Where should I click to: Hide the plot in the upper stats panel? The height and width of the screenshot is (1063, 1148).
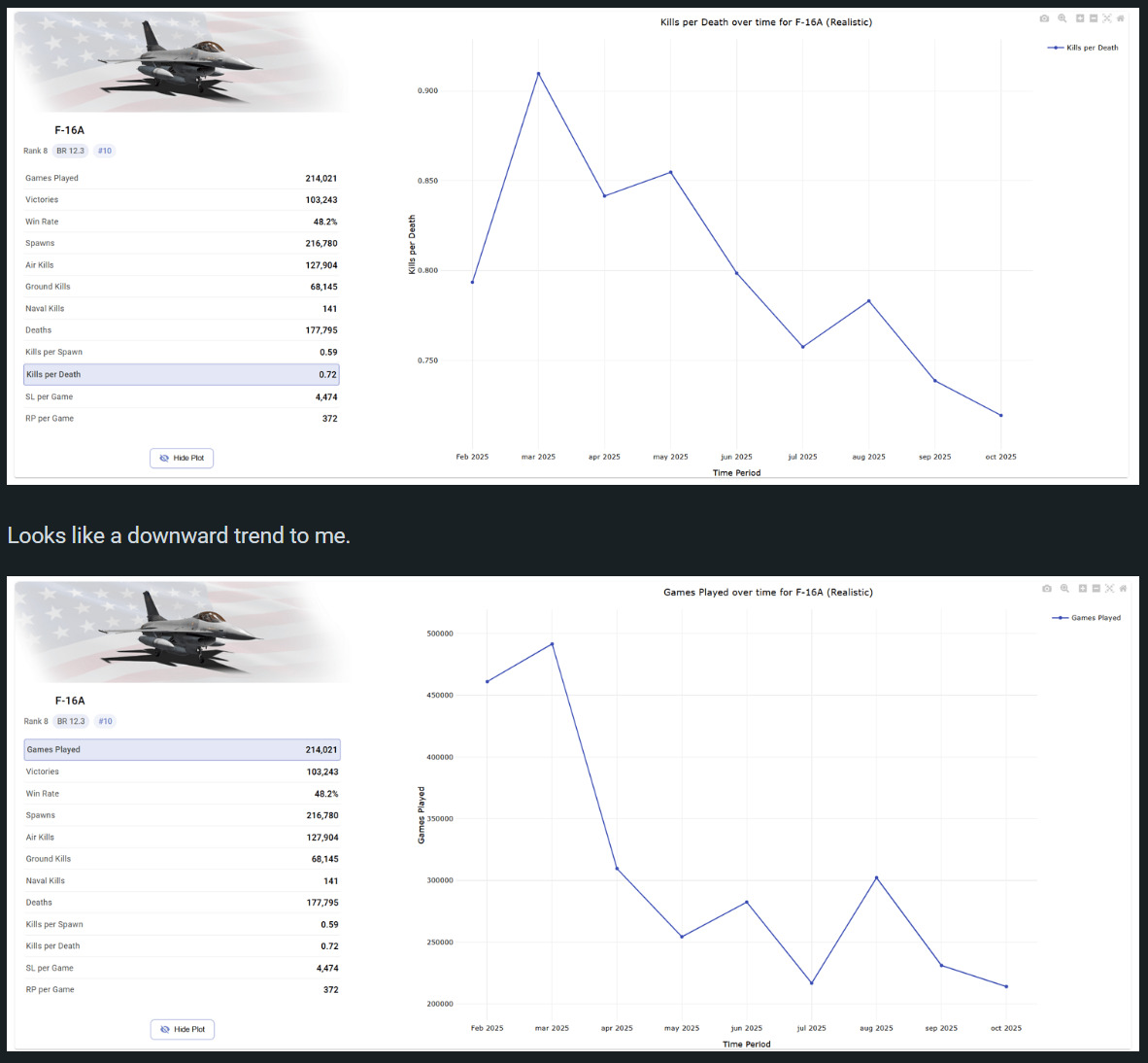pos(182,458)
